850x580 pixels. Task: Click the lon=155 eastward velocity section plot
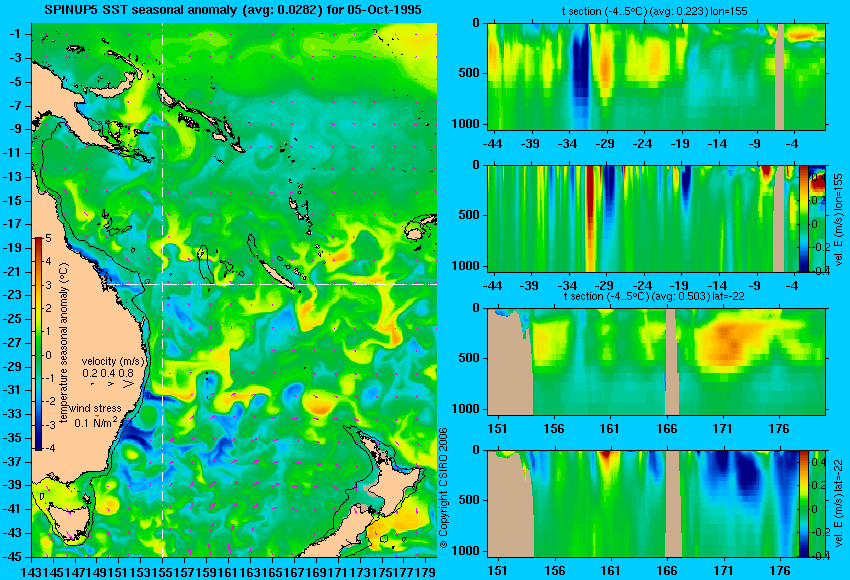click(x=642, y=219)
